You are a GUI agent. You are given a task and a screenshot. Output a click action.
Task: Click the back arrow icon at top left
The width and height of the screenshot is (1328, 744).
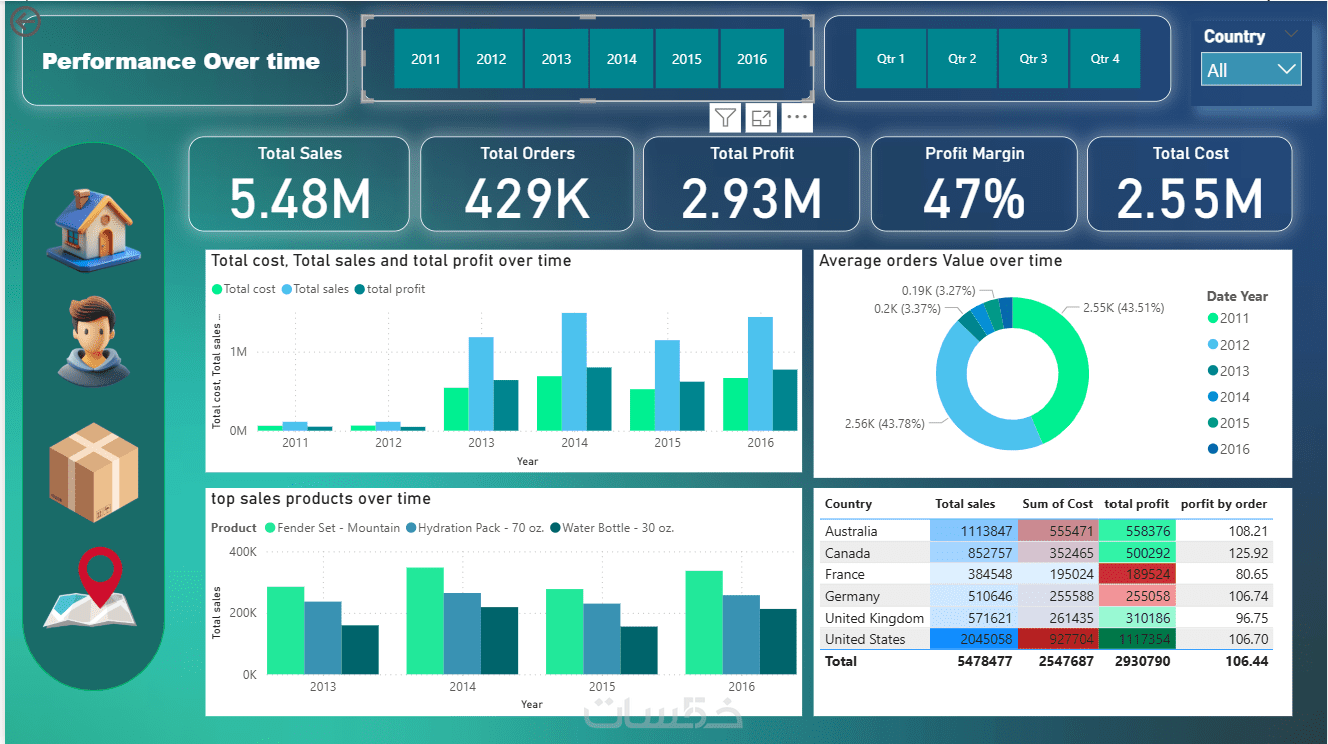[24, 20]
